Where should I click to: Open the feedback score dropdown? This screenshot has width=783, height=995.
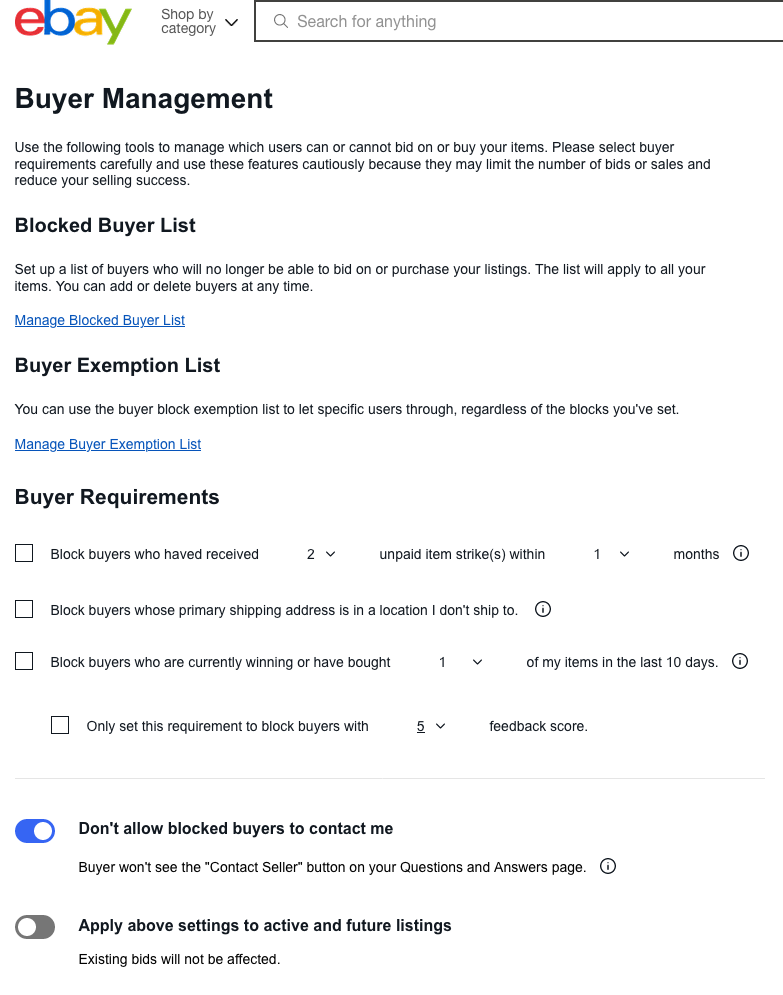pyautogui.click(x=431, y=727)
